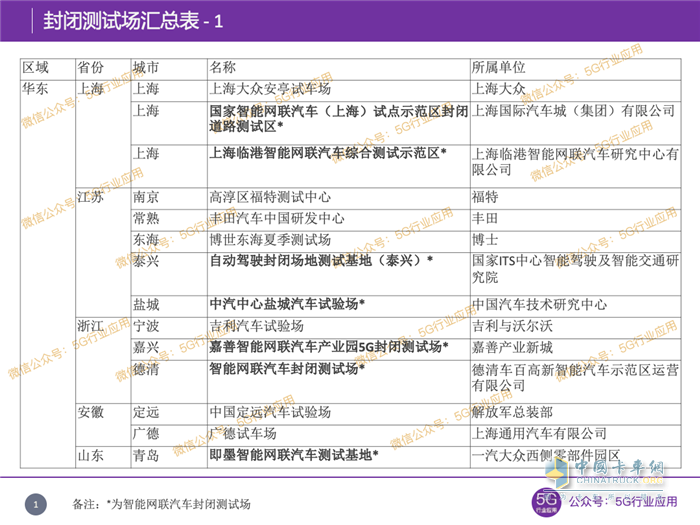Viewport: 700px width, 525px height.
Task: Select the 所属单位 column header
Action: coord(575,69)
